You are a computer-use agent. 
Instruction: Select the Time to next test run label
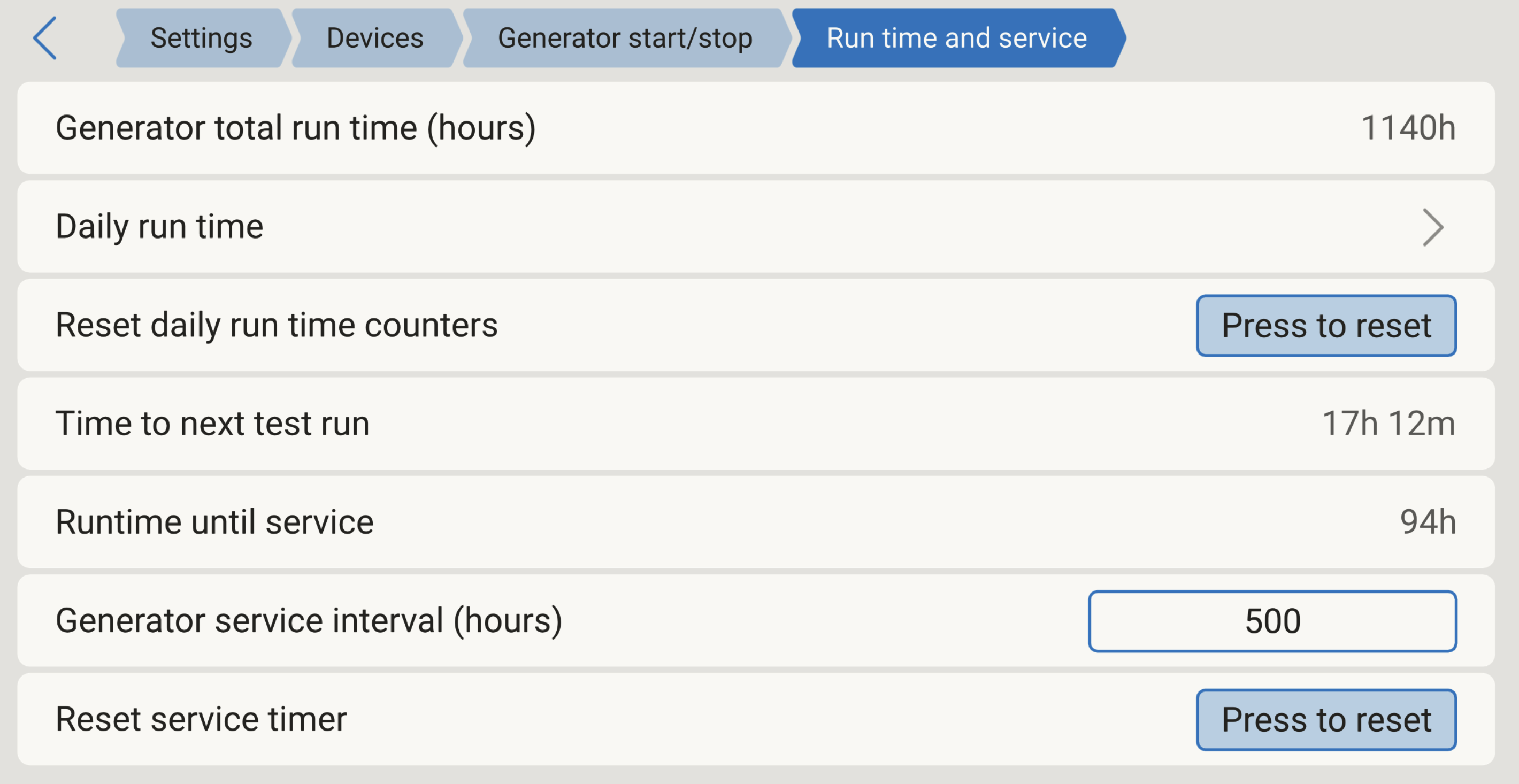[212, 424]
